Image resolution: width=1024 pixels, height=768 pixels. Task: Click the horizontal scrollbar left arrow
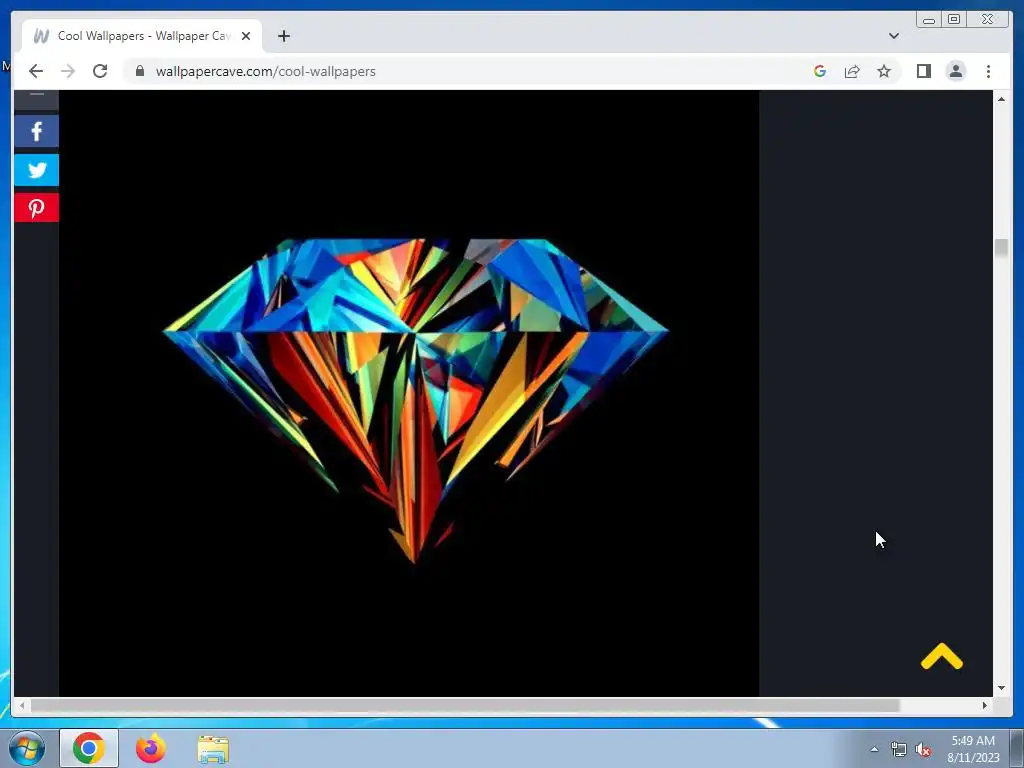pyautogui.click(x=22, y=705)
